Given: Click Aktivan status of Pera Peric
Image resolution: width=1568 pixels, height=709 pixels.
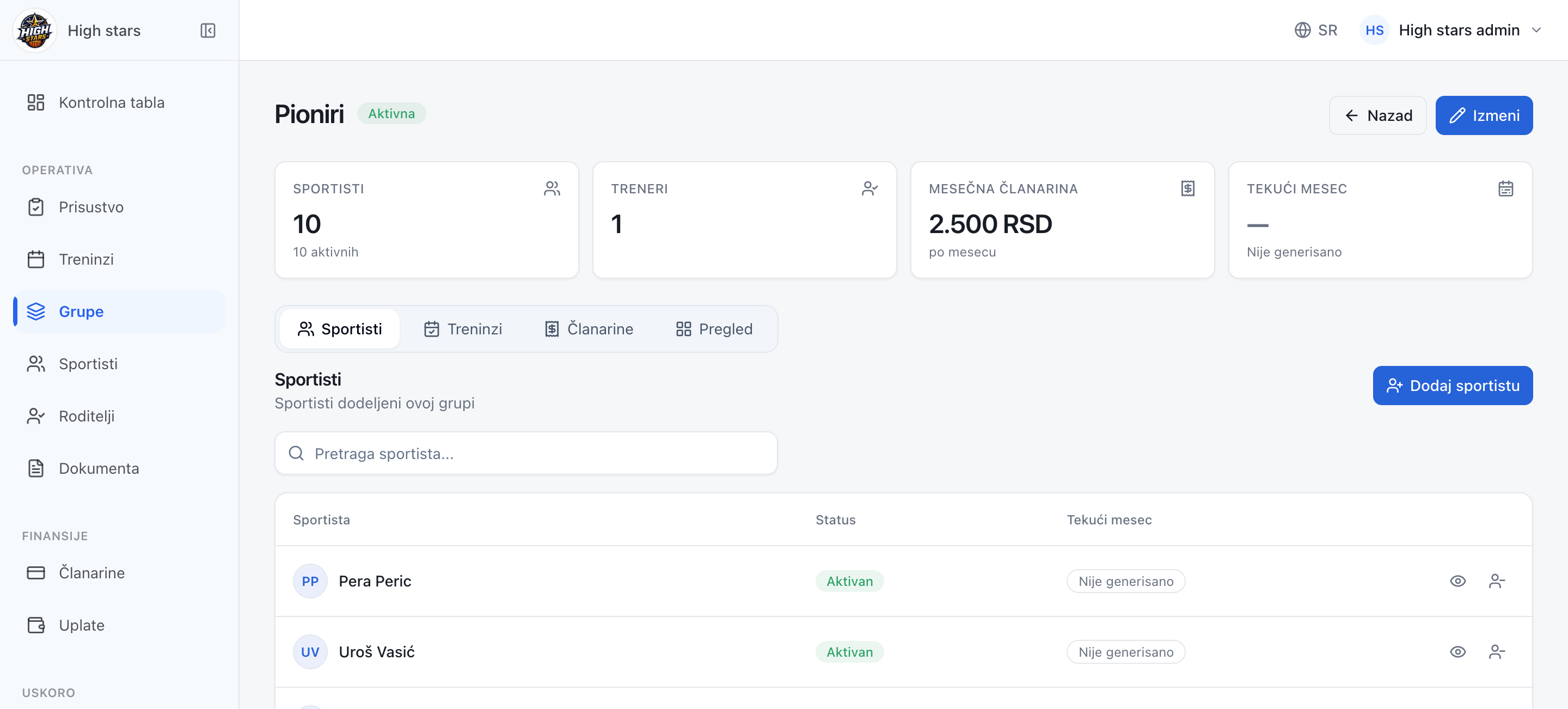Looking at the screenshot, I should coord(849,581).
